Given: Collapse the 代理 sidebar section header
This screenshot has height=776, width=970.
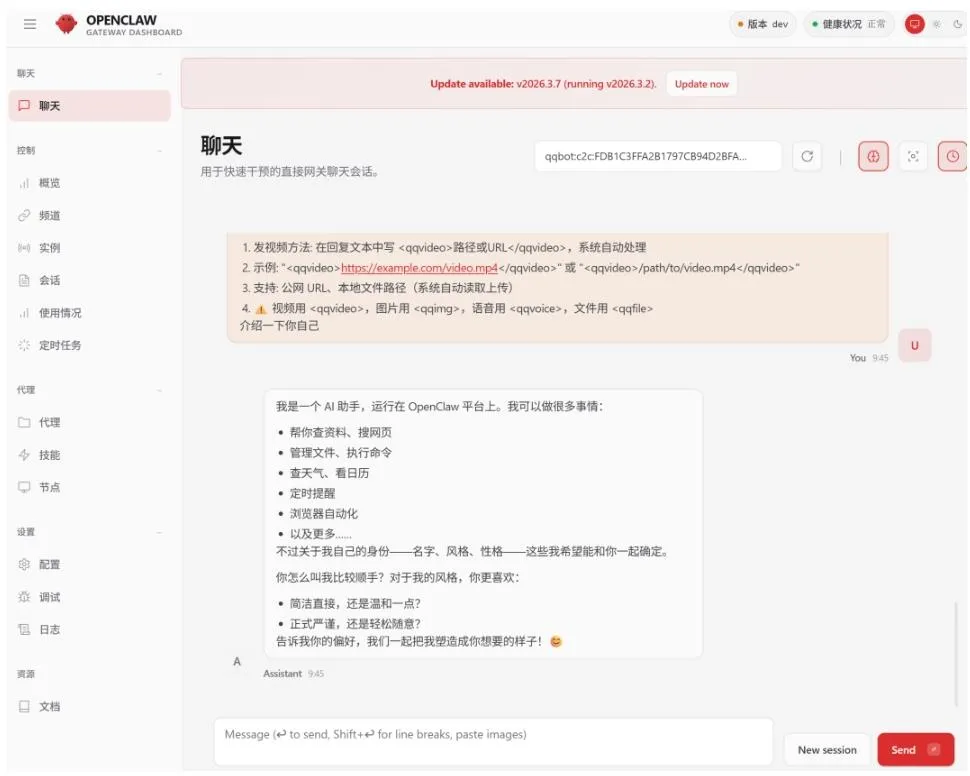Looking at the screenshot, I should coord(90,390).
